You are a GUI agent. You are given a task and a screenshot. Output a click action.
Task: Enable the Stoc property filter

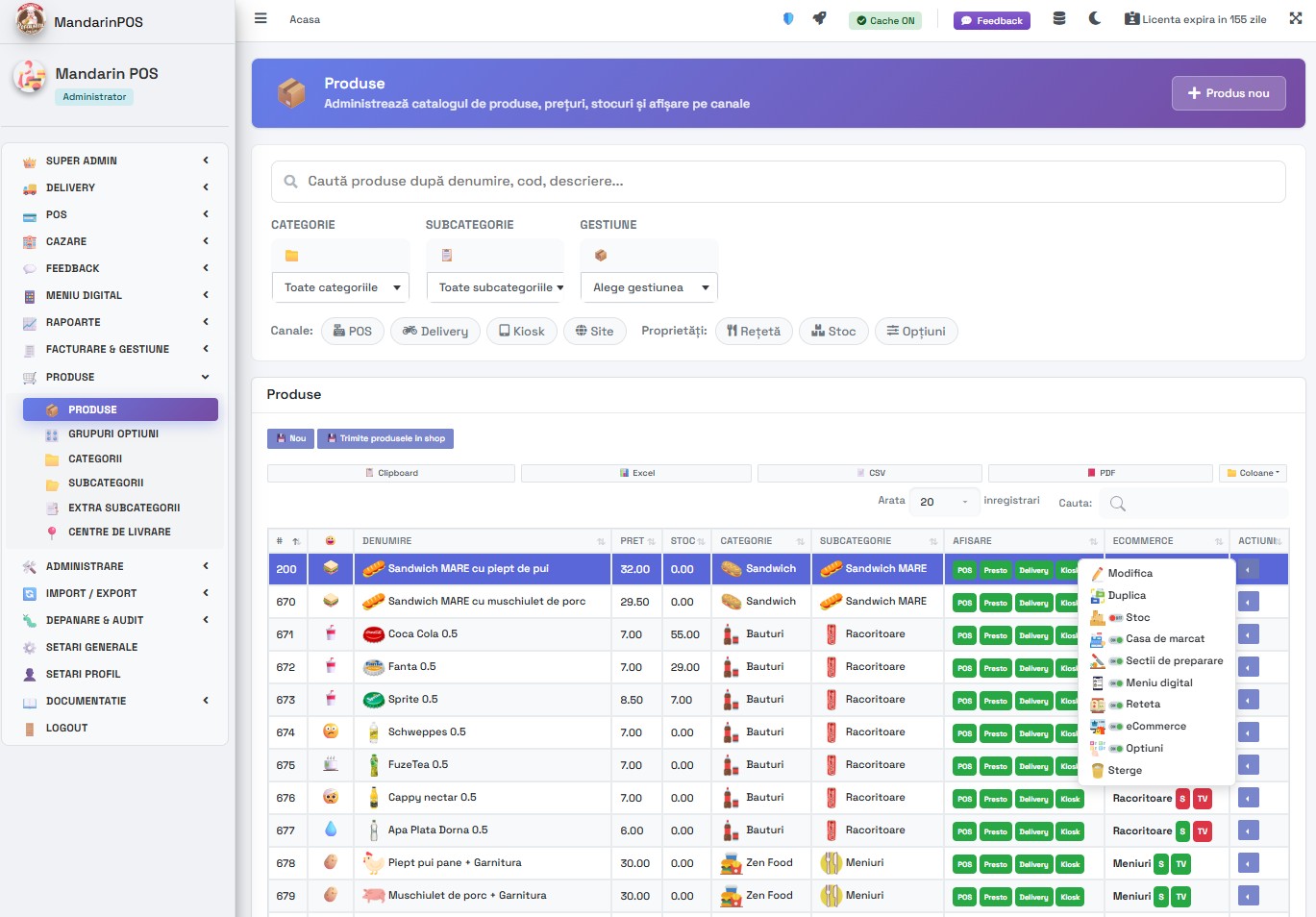833,332
